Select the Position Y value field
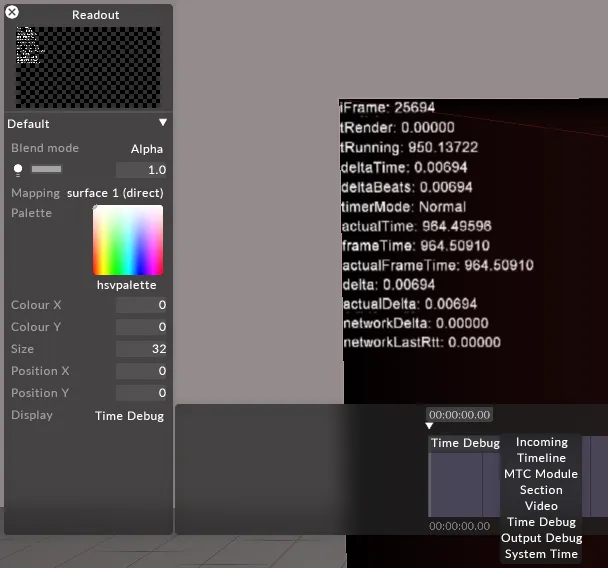This screenshot has height=568, width=608. coord(141,393)
